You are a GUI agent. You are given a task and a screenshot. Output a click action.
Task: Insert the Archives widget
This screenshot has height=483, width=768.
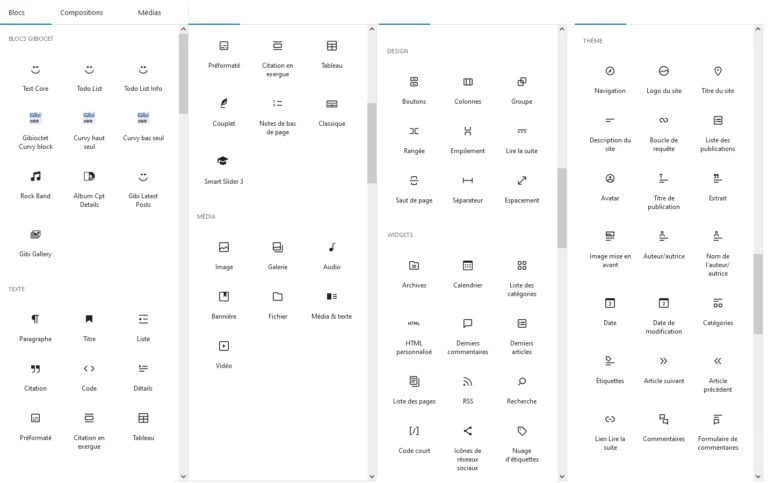pyautogui.click(x=414, y=274)
